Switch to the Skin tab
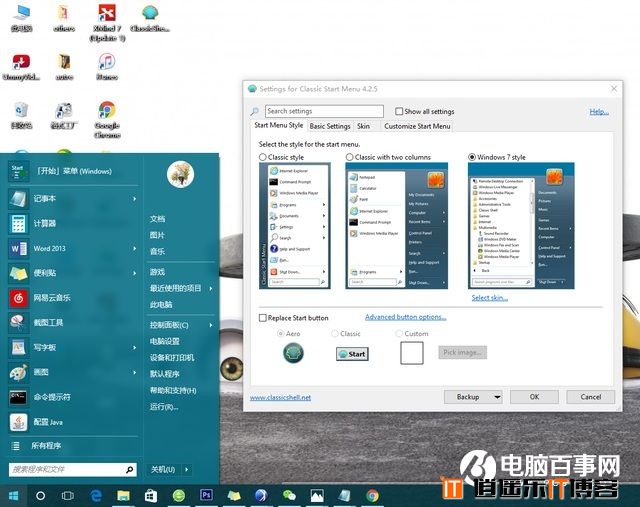640x507 pixels. point(363,126)
